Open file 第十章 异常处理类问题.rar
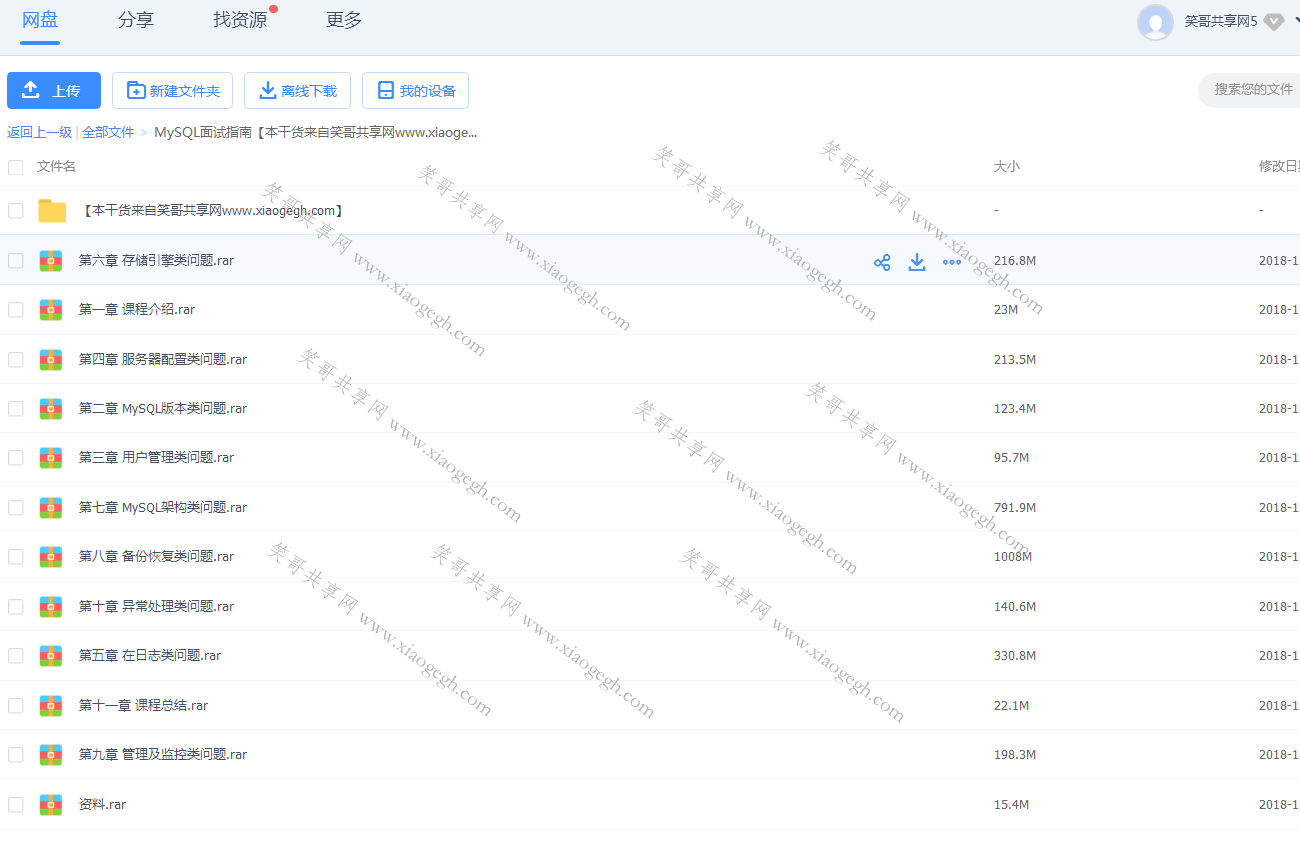1300x859 pixels. click(x=156, y=606)
